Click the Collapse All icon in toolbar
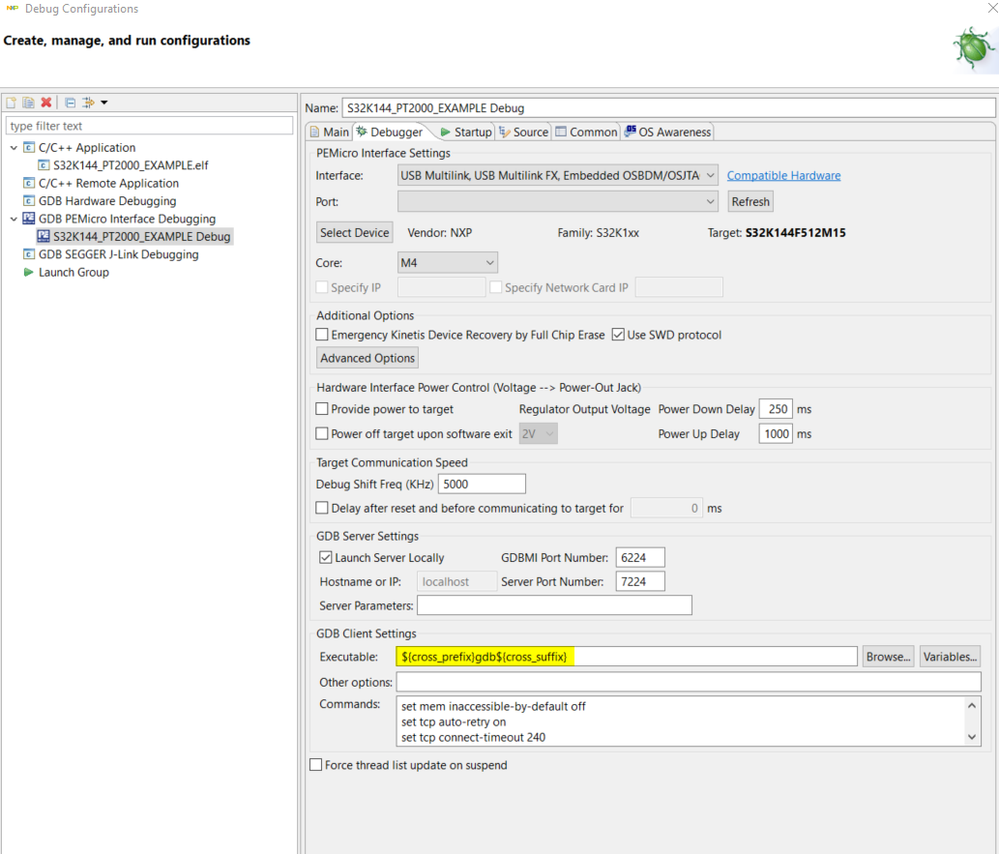999x854 pixels. (x=70, y=103)
